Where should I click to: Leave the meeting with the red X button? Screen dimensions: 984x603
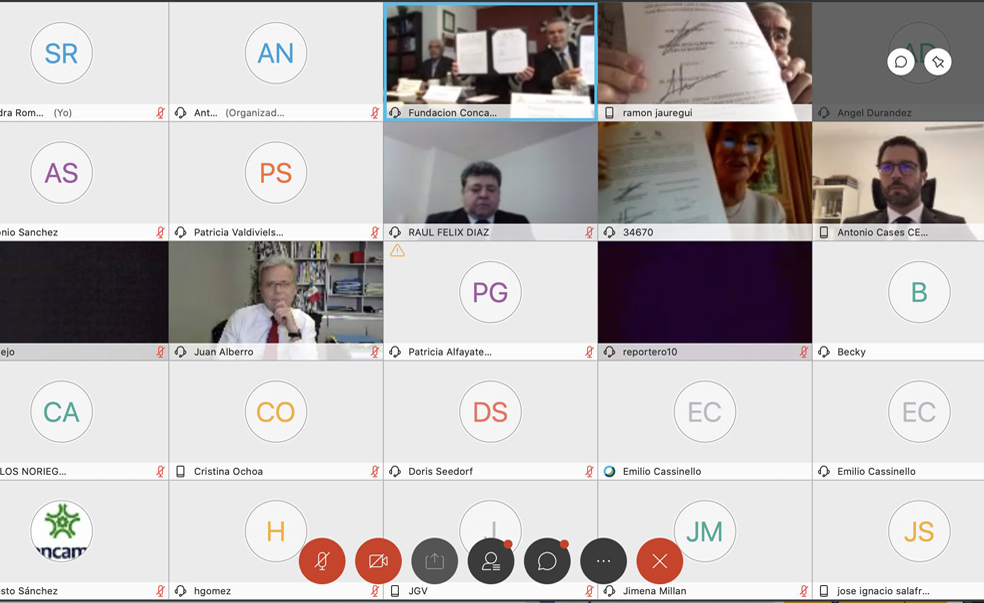(x=659, y=561)
